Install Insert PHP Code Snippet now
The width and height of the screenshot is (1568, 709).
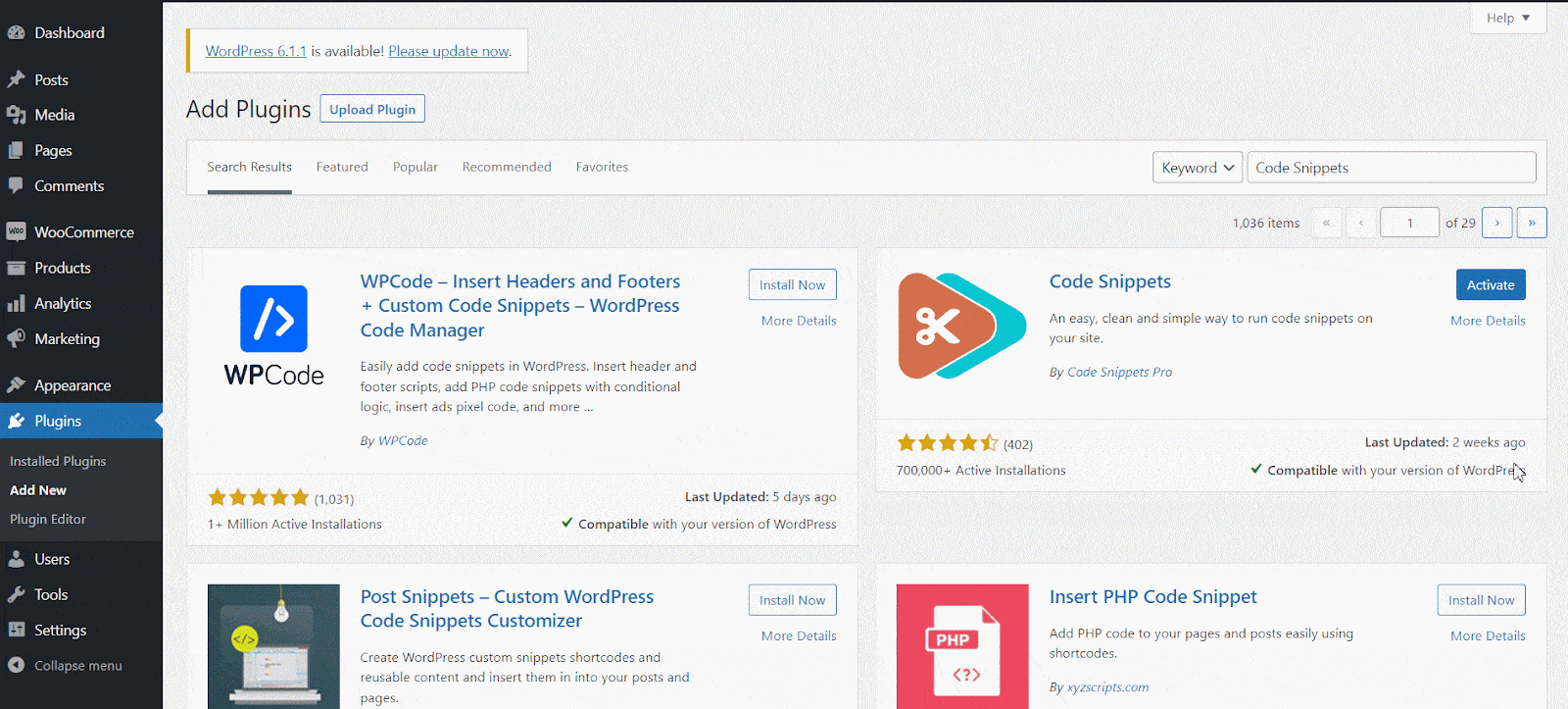[1481, 600]
